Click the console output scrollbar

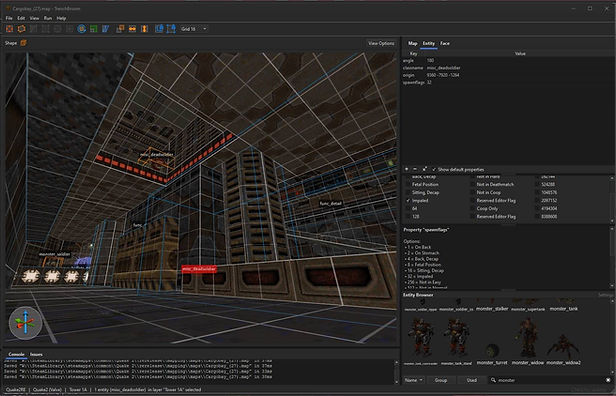pos(396,372)
